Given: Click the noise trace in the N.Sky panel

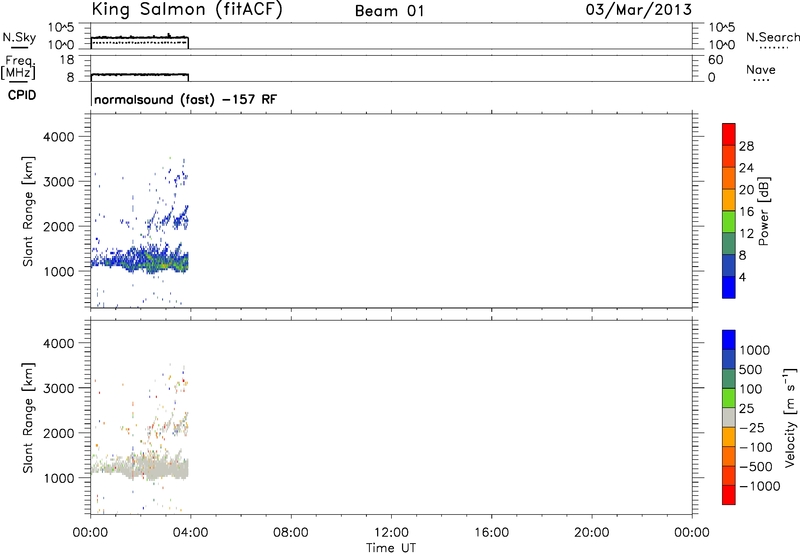Looking at the screenshot, I should (x=139, y=37).
